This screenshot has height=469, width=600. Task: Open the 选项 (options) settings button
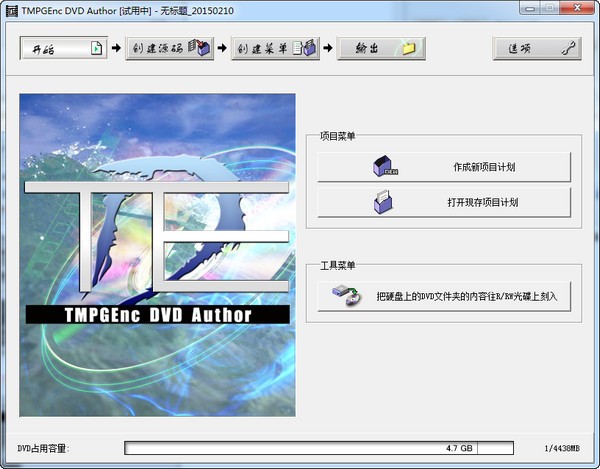tap(537, 49)
